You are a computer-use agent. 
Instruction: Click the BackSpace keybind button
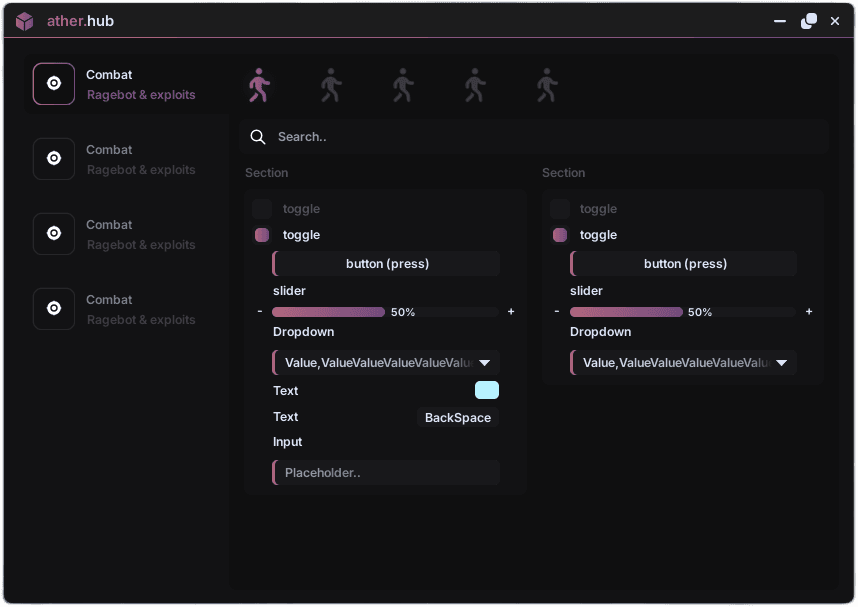click(x=457, y=417)
